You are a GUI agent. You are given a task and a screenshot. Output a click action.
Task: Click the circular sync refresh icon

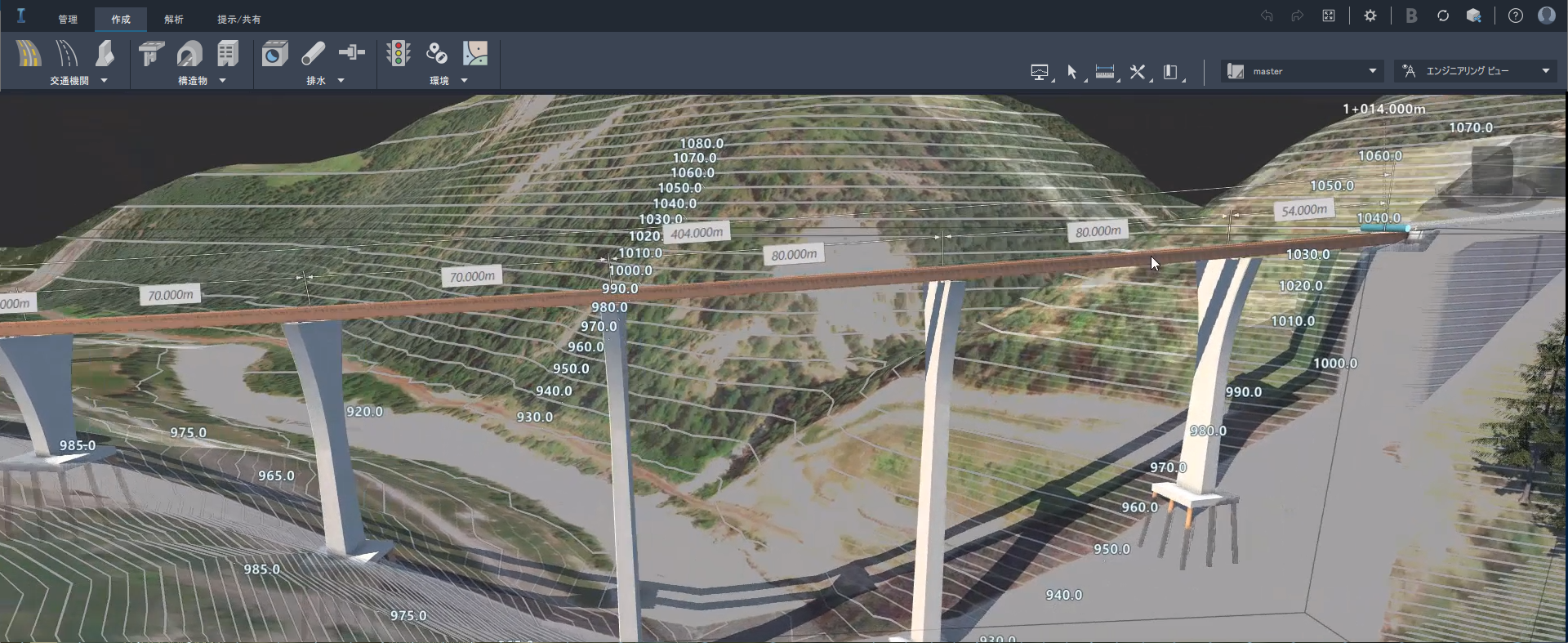(1443, 16)
